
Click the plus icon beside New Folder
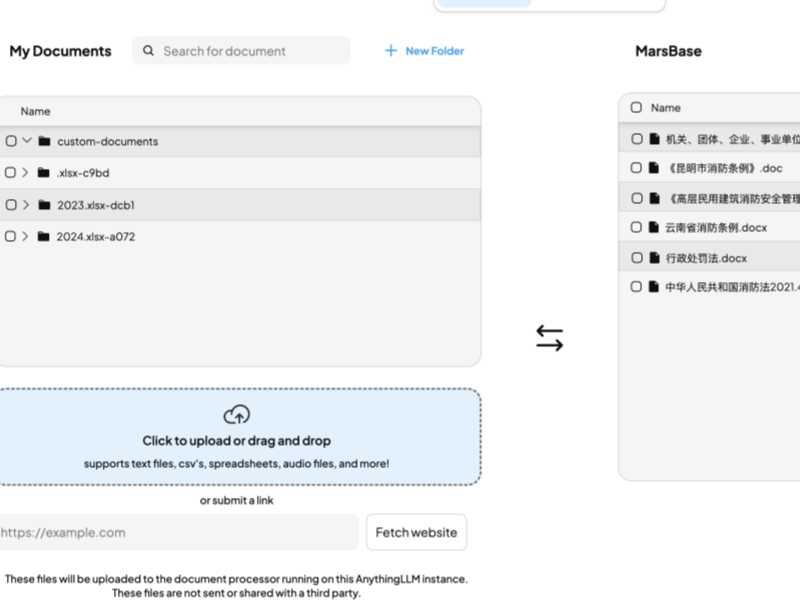[x=391, y=51]
